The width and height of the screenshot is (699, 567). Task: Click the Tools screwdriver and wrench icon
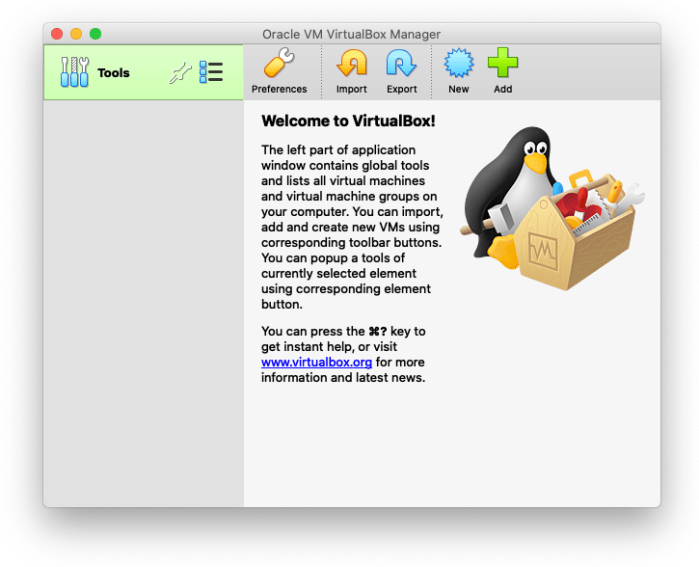click(75, 72)
